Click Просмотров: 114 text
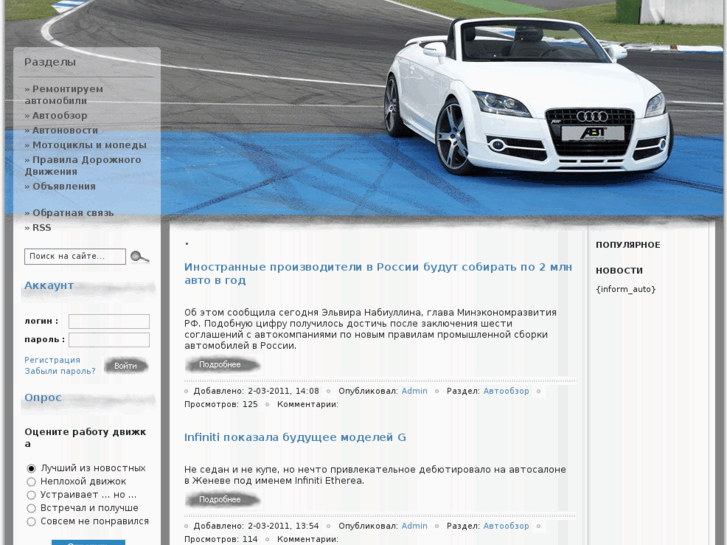The image size is (727, 545). tap(221, 539)
